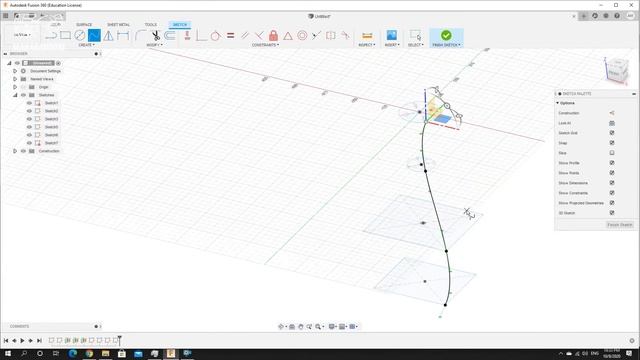Click the timeline Play button

click(x=22, y=340)
